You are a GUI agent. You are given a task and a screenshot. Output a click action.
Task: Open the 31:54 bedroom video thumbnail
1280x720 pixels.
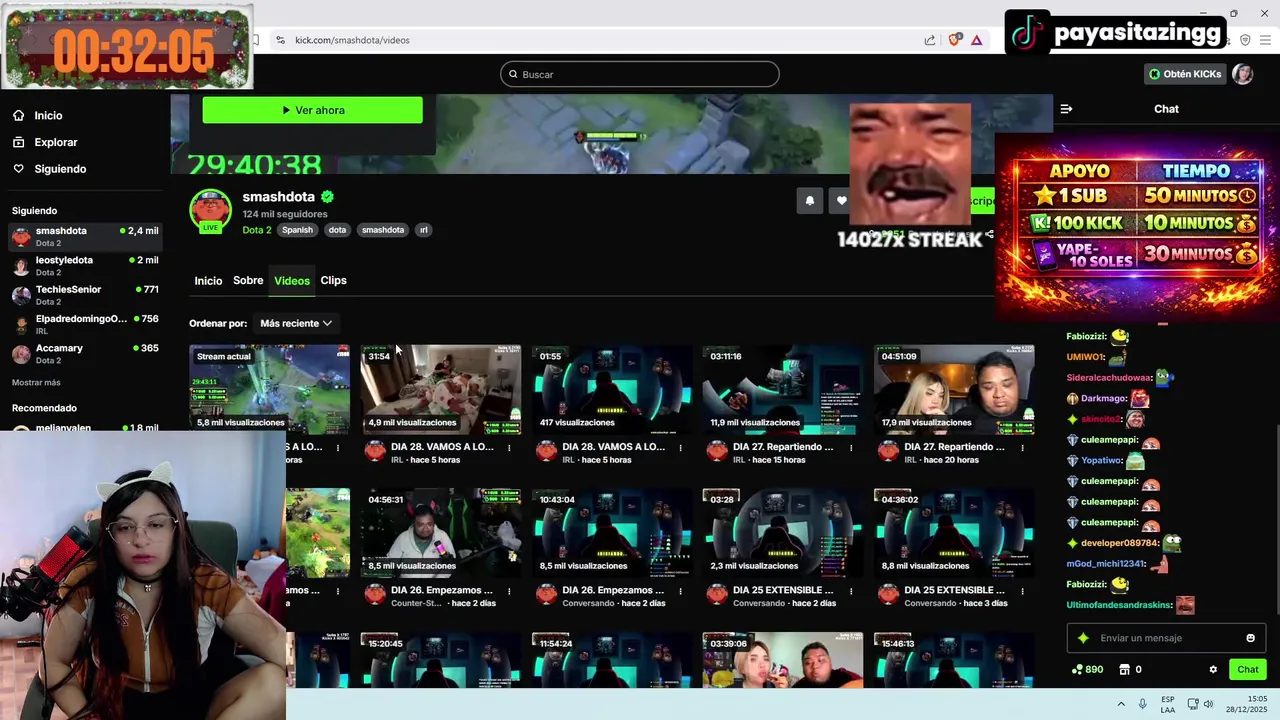(441, 389)
